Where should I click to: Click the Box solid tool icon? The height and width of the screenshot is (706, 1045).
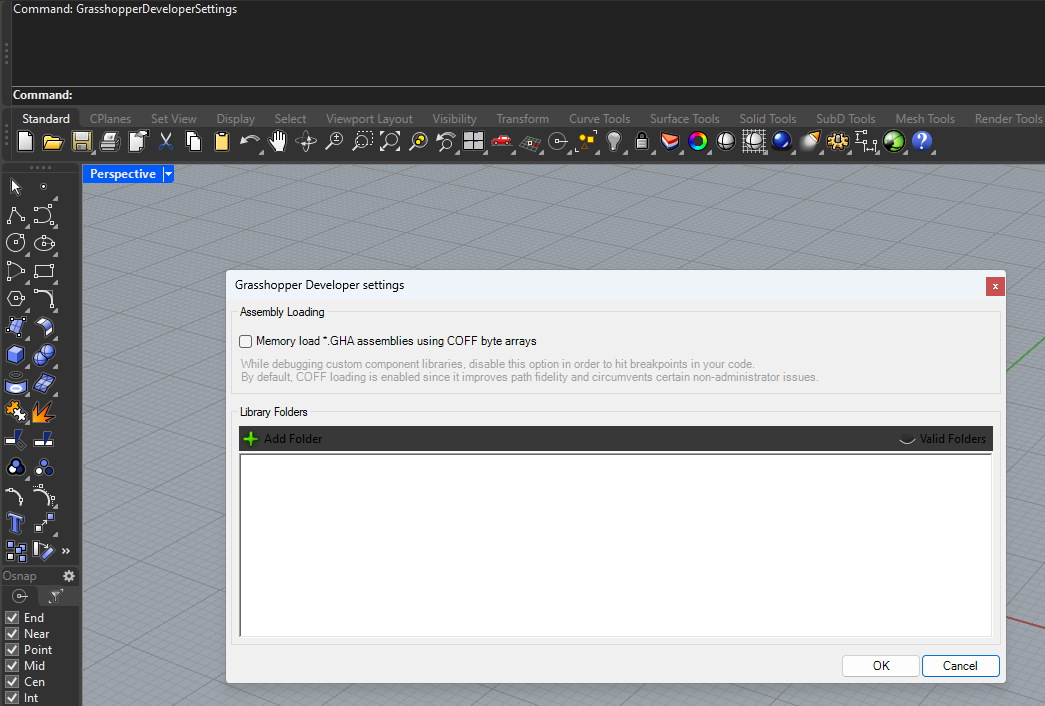15,355
